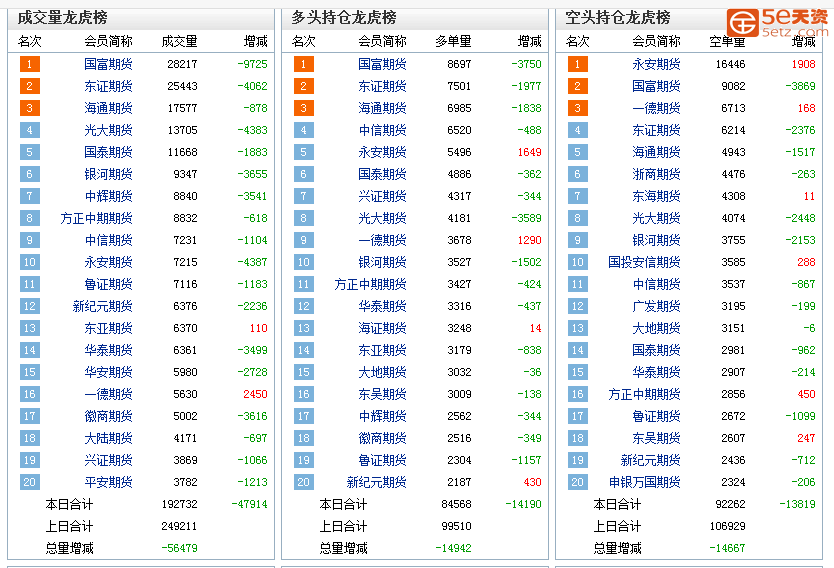
Task: Click the 多单量 column header
Action: tap(453, 41)
